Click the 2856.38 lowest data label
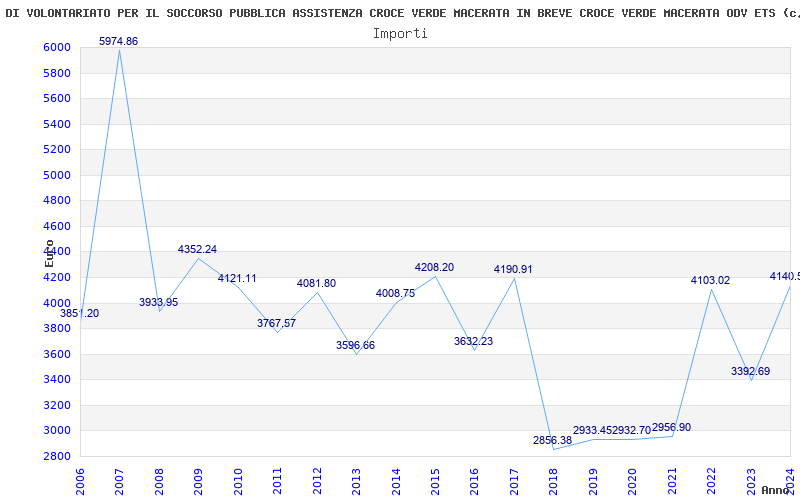Screen dimensions: 800x500 click(553, 440)
